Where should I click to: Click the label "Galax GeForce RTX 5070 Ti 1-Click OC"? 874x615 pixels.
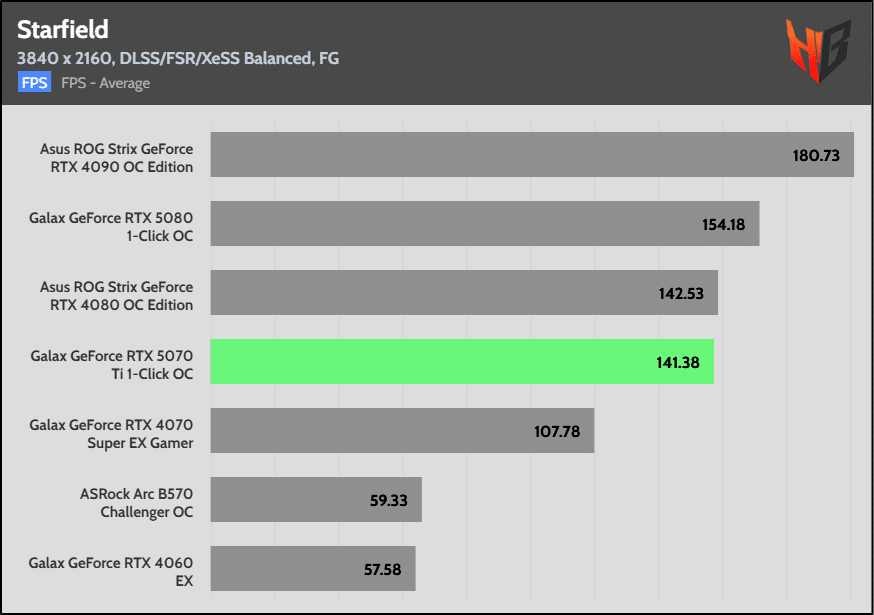[112, 365]
